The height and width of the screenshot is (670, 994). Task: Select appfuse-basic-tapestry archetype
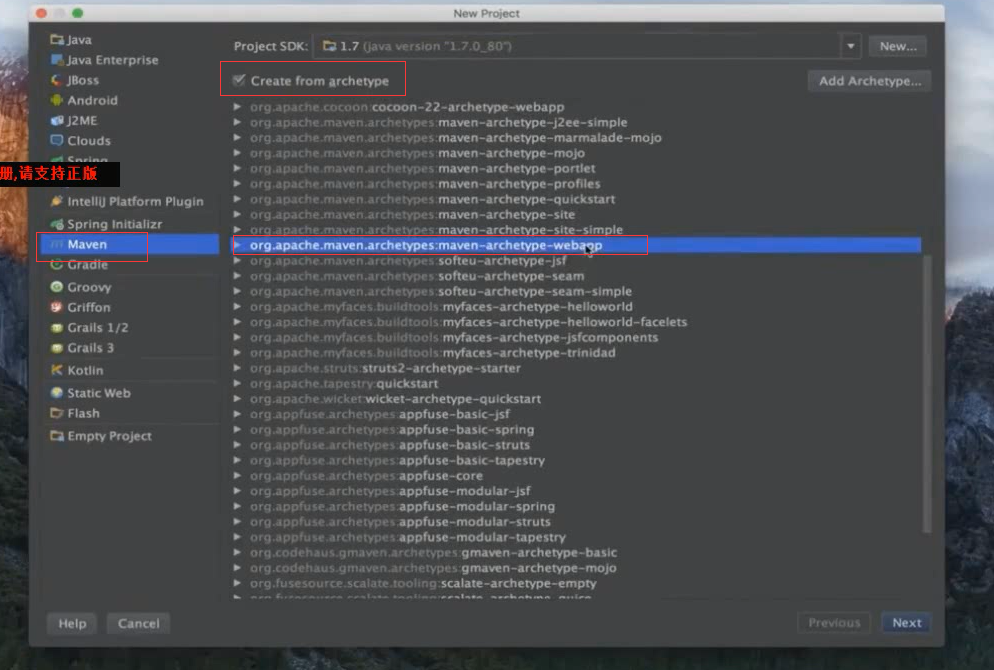pos(397,460)
